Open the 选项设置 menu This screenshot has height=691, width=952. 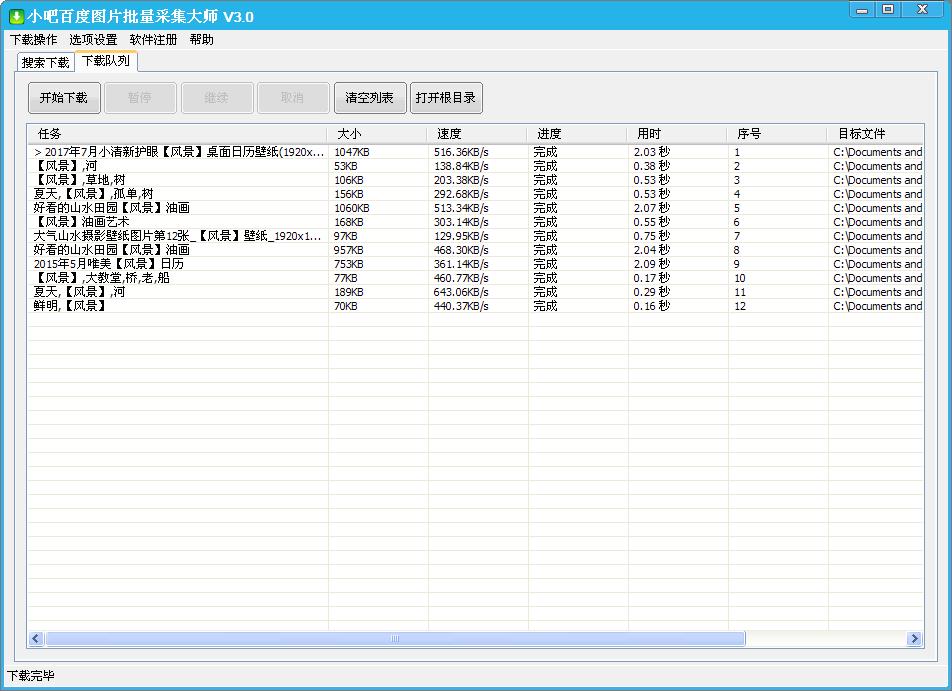(x=93, y=39)
